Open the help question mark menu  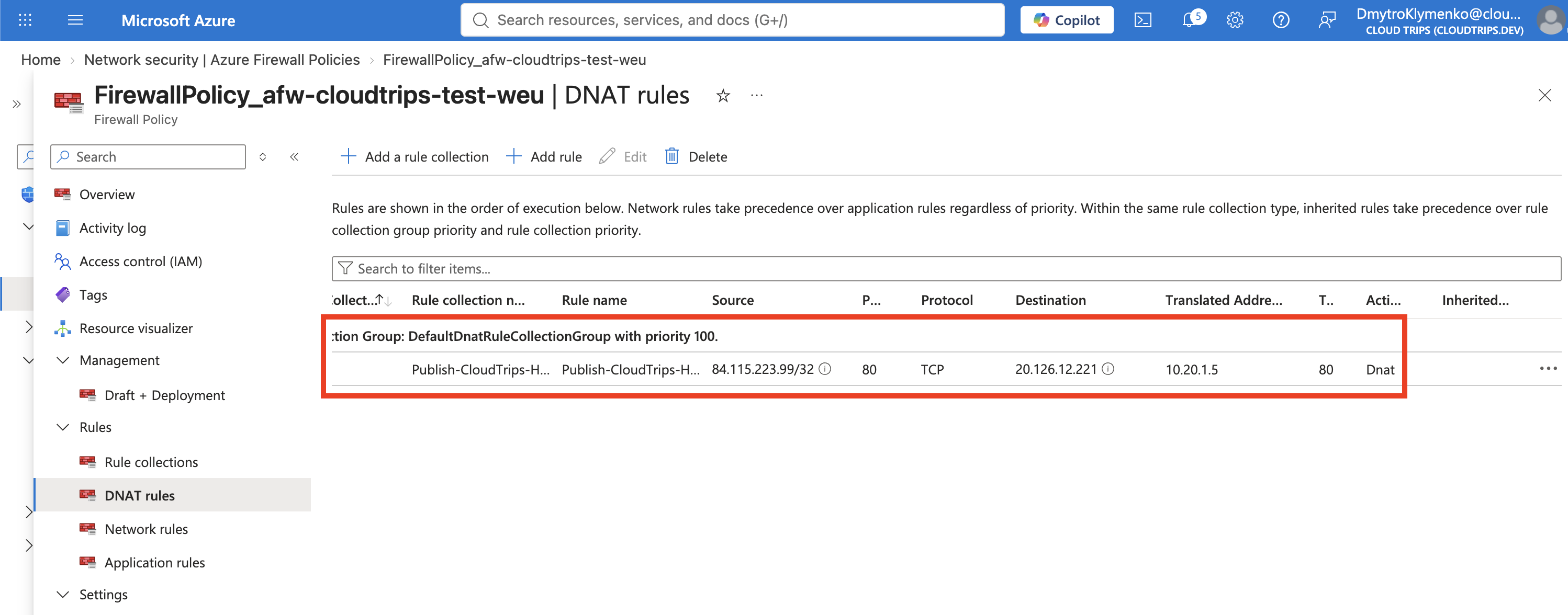1281,20
